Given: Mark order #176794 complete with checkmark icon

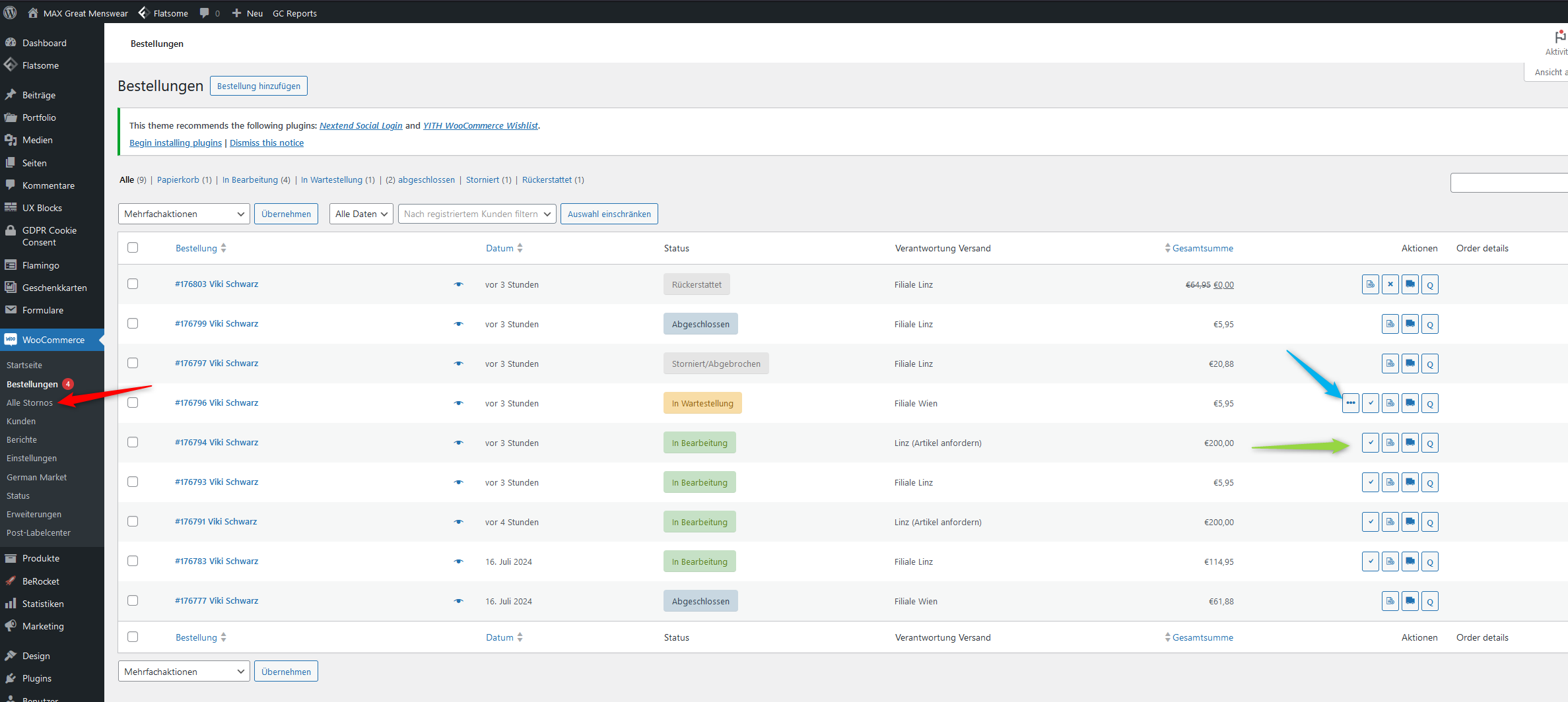Looking at the screenshot, I should tap(1371, 443).
